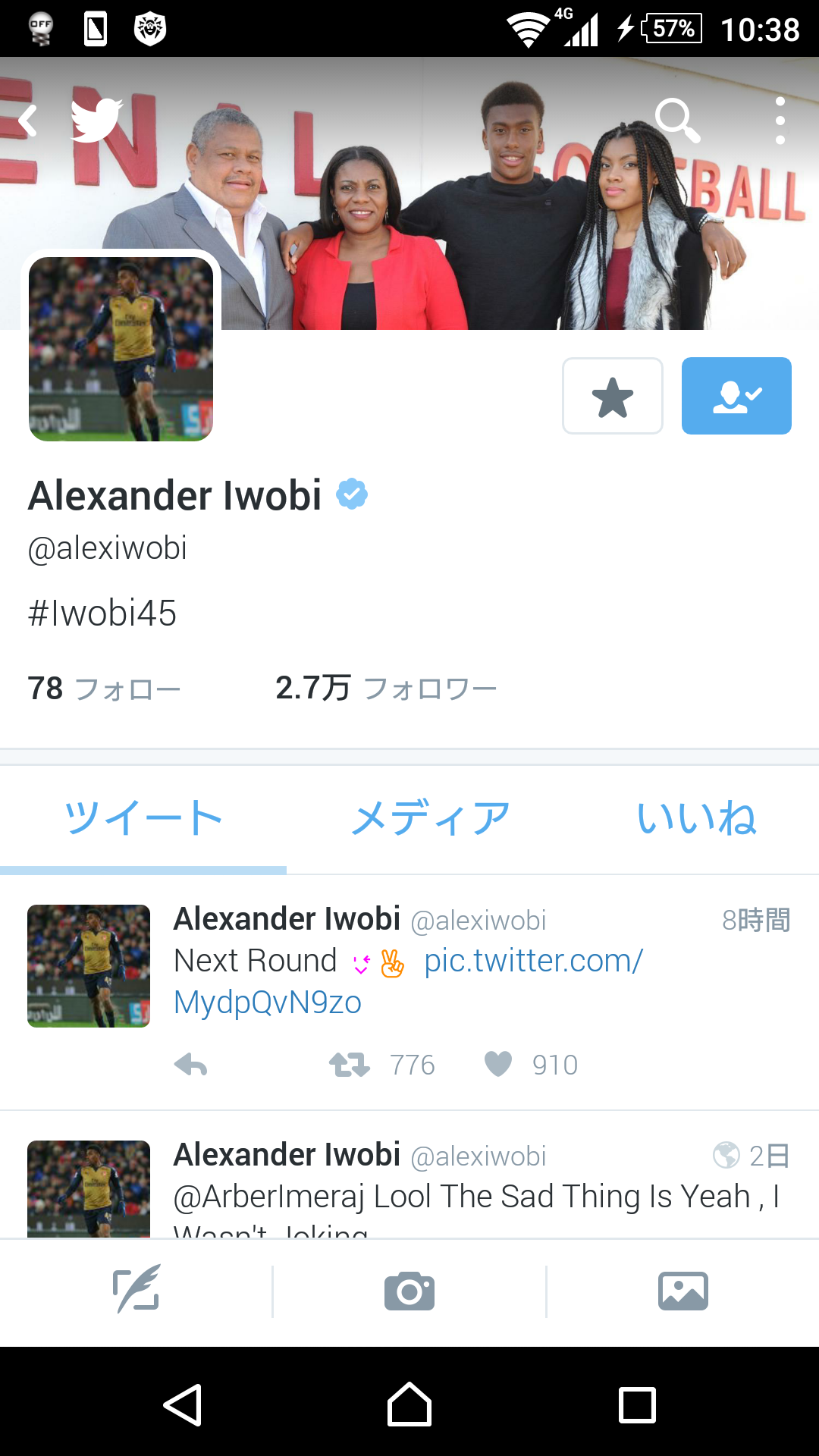Image resolution: width=819 pixels, height=1456 pixels.
Task: View the 2.7万 フォロワー followers list
Action: pos(386,688)
